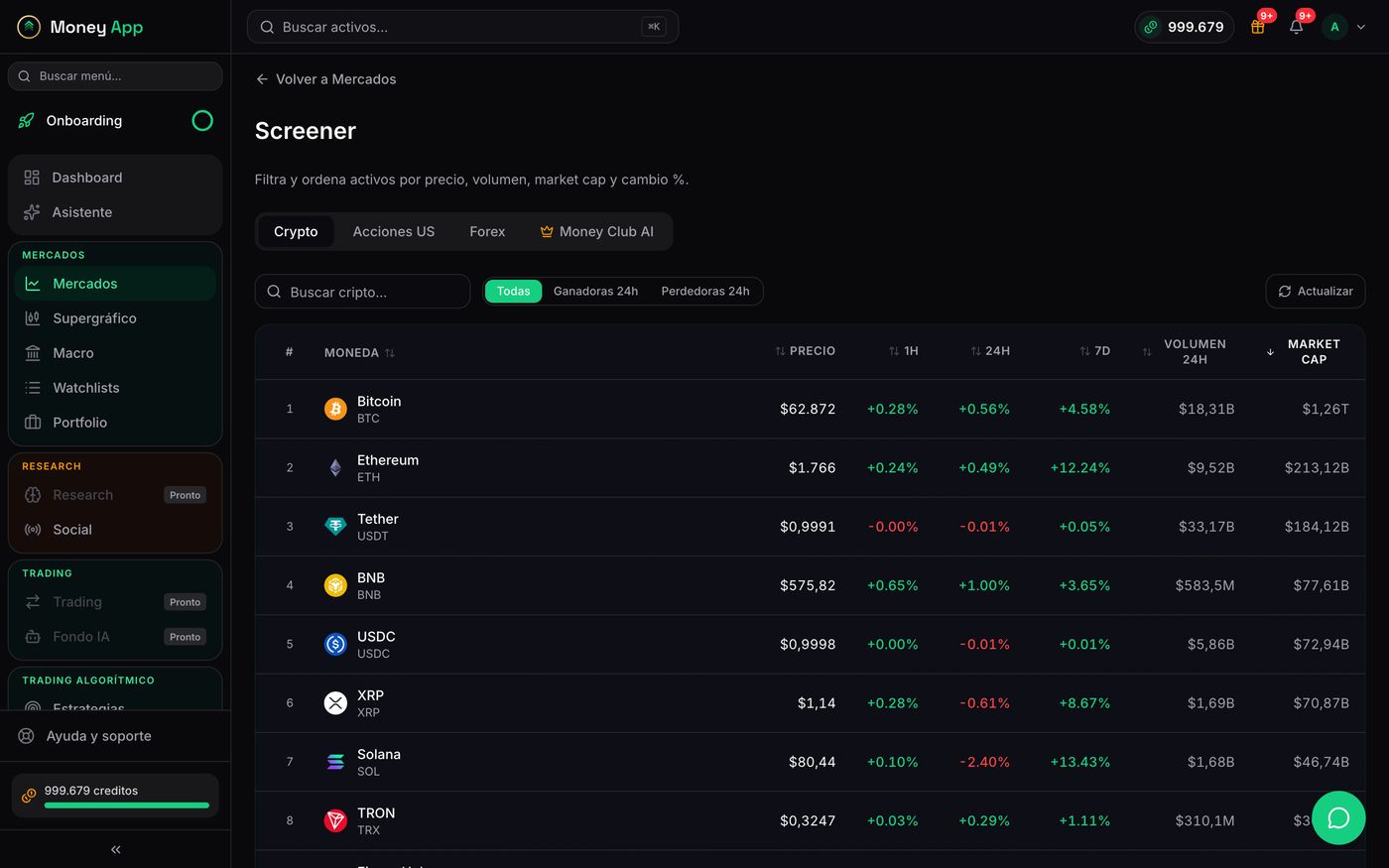Click the user avatar A

coord(1334,27)
